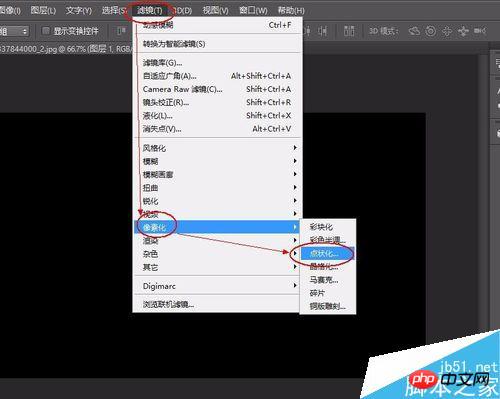This screenshot has height=399, width=500.
Task: Select the 3D pan object icon
Action: coord(447,31)
